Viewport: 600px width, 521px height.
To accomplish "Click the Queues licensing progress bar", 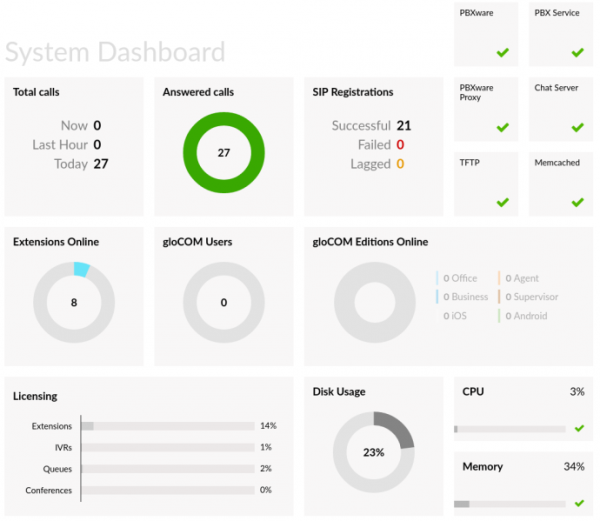I will click(167, 469).
